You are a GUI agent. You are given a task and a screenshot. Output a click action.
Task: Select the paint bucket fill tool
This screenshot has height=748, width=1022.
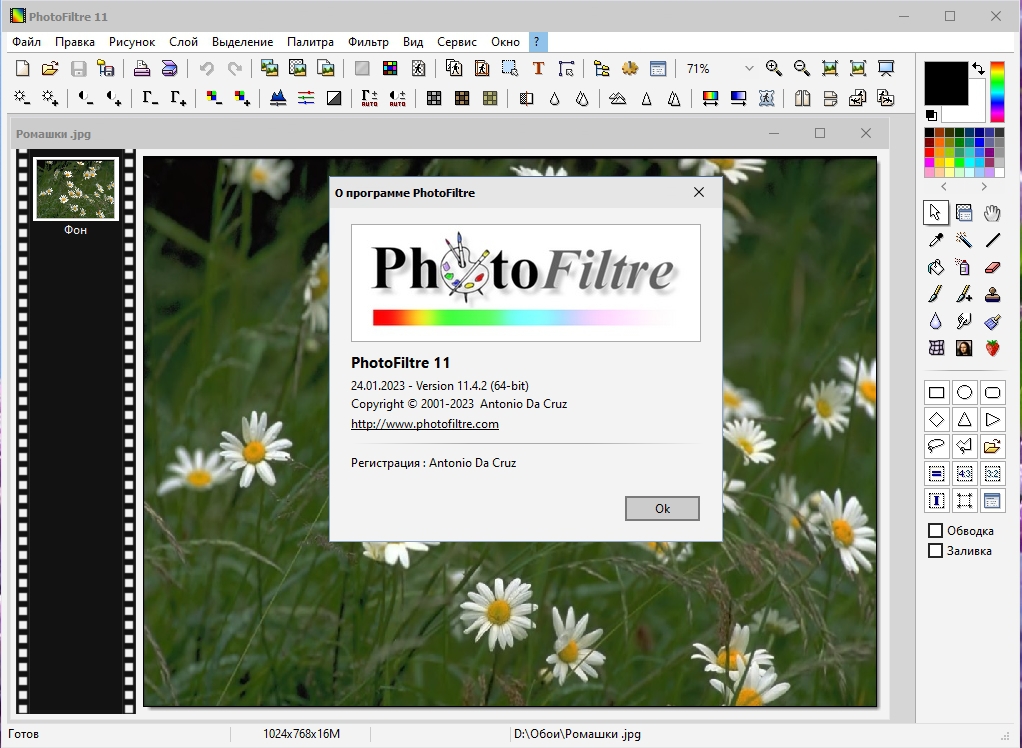pos(936,267)
